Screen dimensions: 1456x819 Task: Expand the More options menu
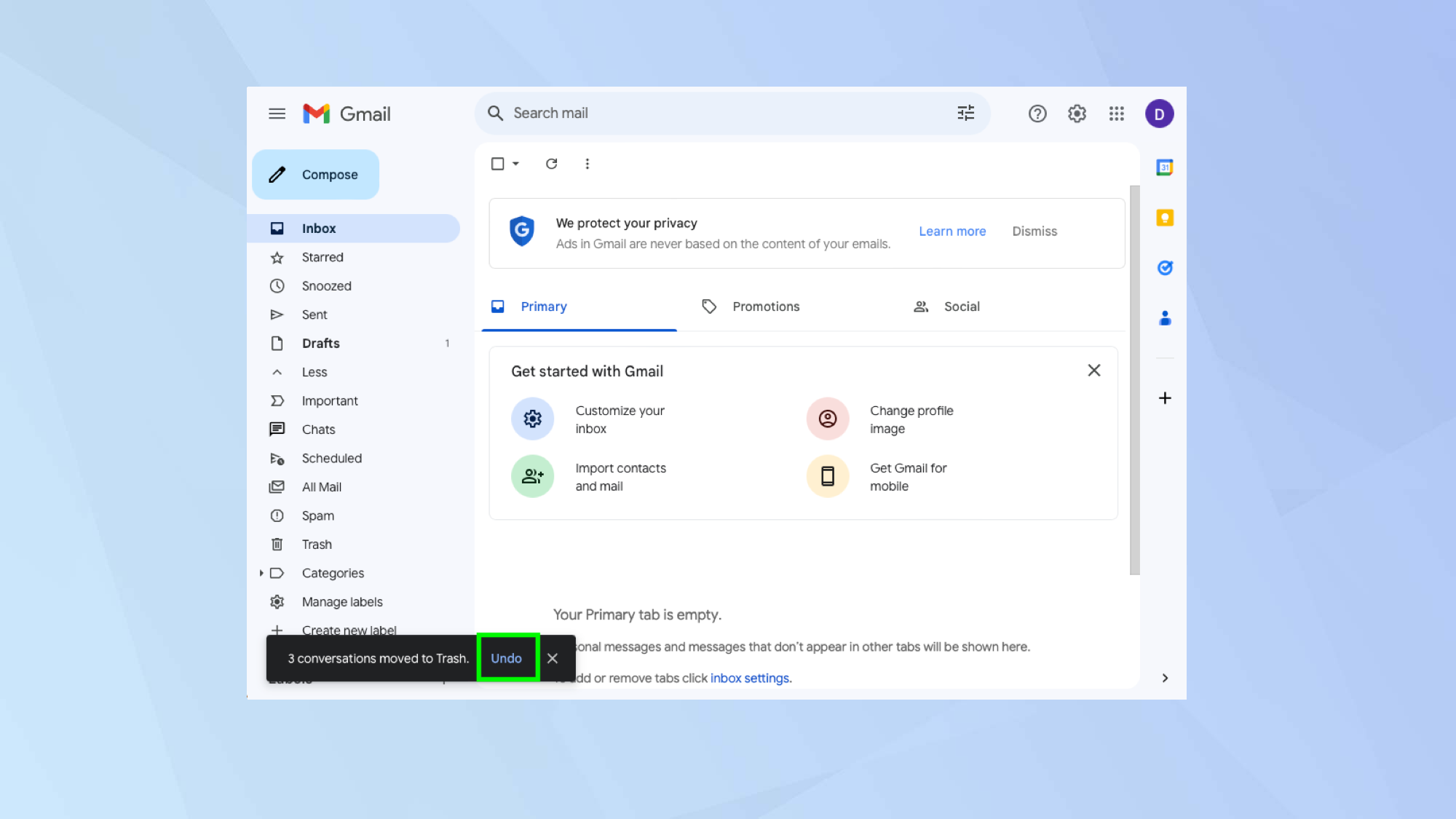(588, 163)
